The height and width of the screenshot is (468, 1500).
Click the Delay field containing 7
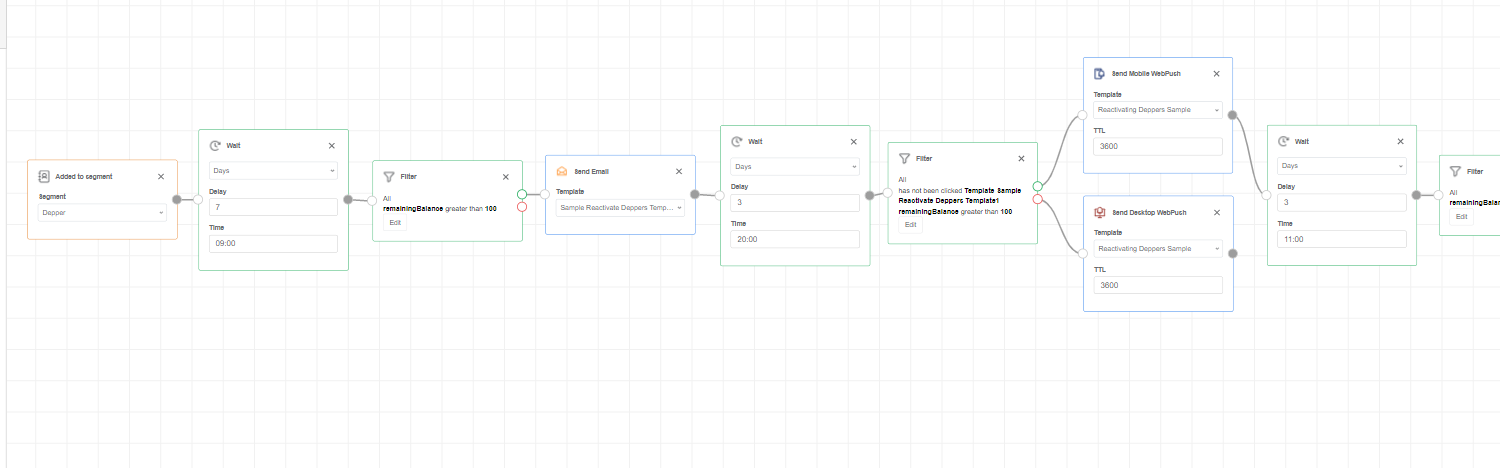click(273, 207)
